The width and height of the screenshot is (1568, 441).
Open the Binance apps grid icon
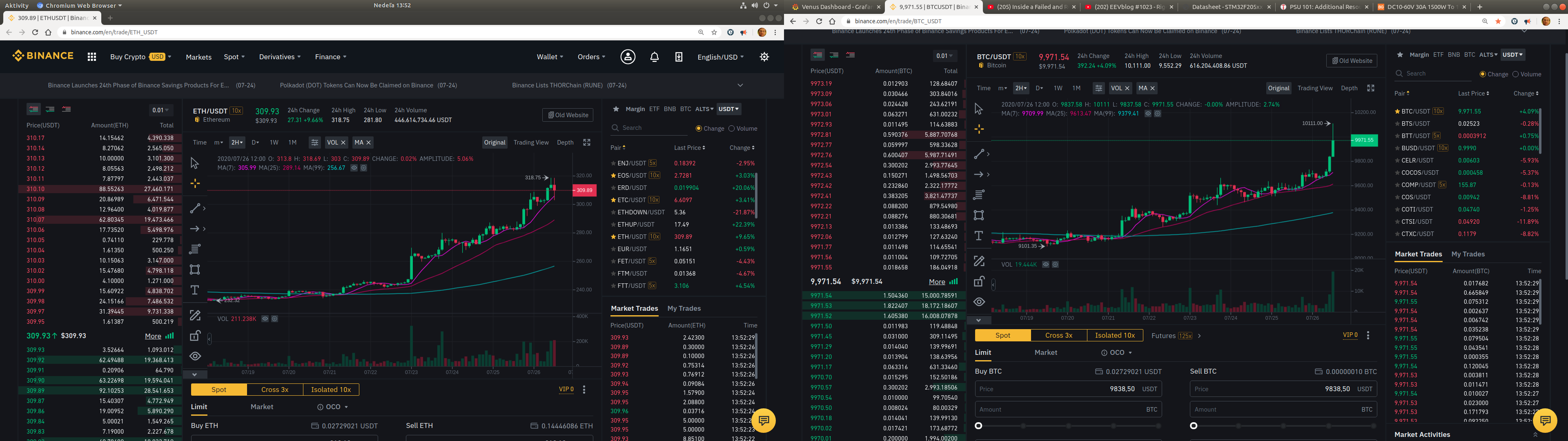click(x=92, y=57)
